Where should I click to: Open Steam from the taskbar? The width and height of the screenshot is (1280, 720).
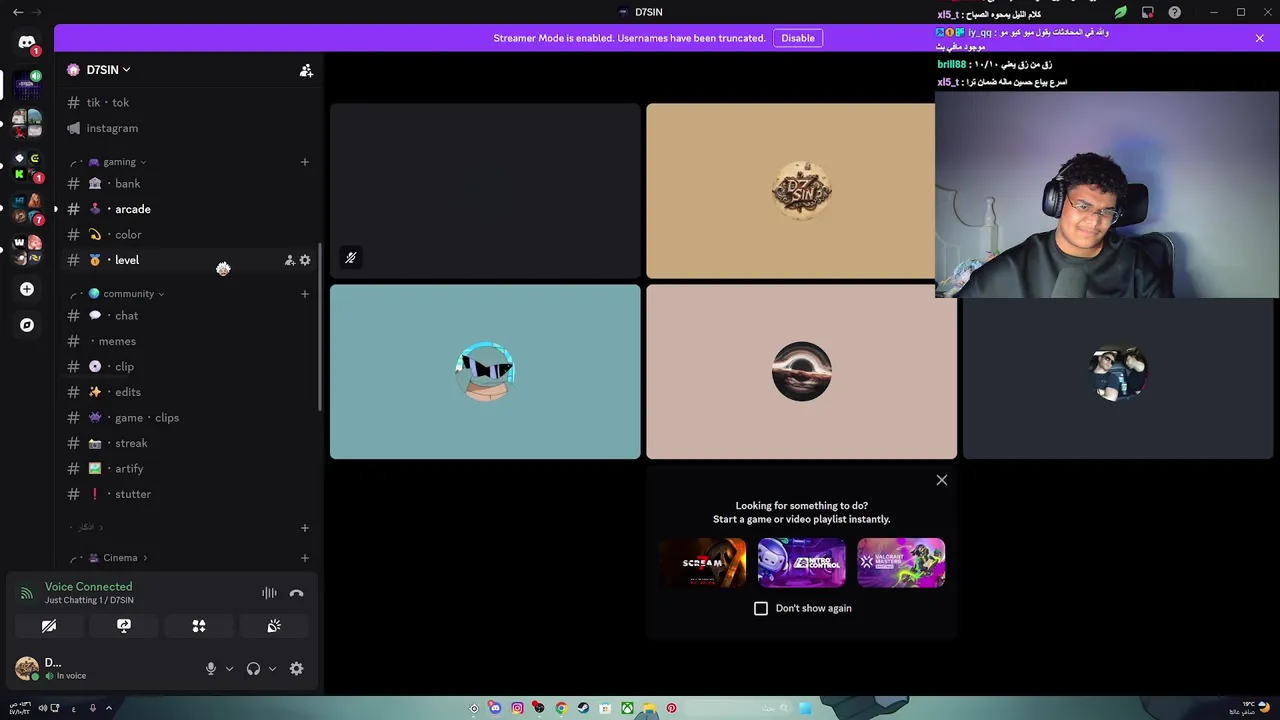[x=583, y=708]
